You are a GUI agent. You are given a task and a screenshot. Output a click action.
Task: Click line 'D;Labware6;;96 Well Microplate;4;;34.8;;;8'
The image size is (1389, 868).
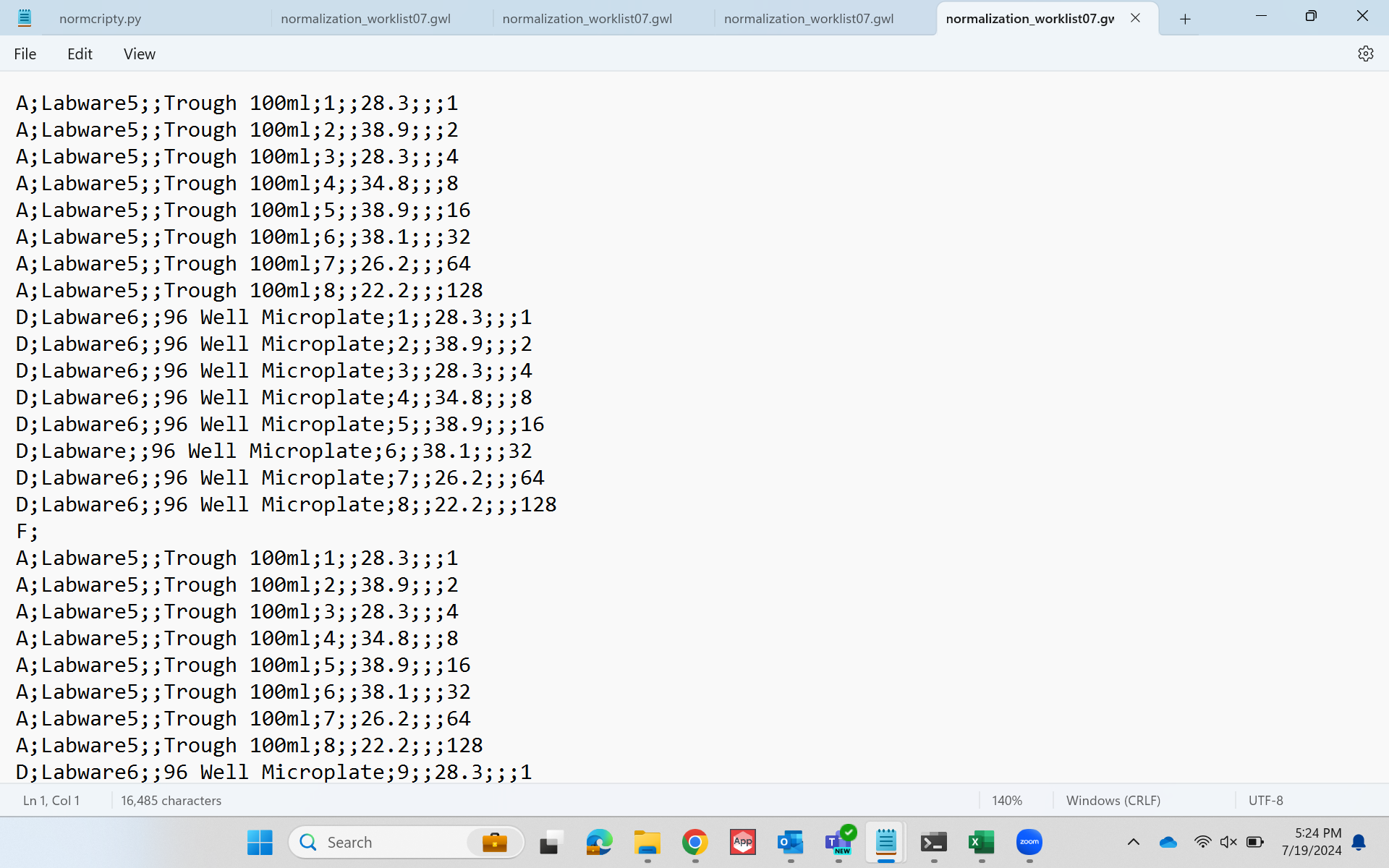274,397
